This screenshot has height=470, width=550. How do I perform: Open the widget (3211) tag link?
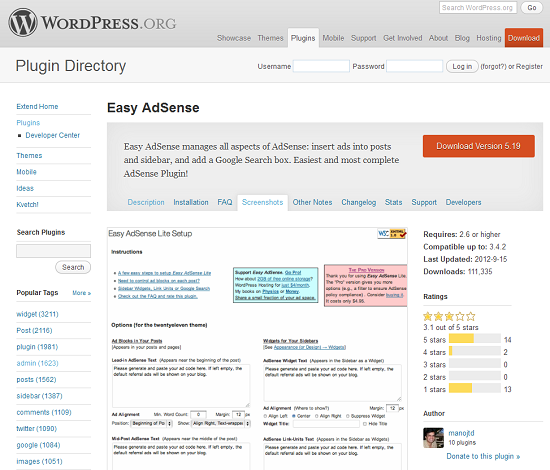click(x=37, y=314)
